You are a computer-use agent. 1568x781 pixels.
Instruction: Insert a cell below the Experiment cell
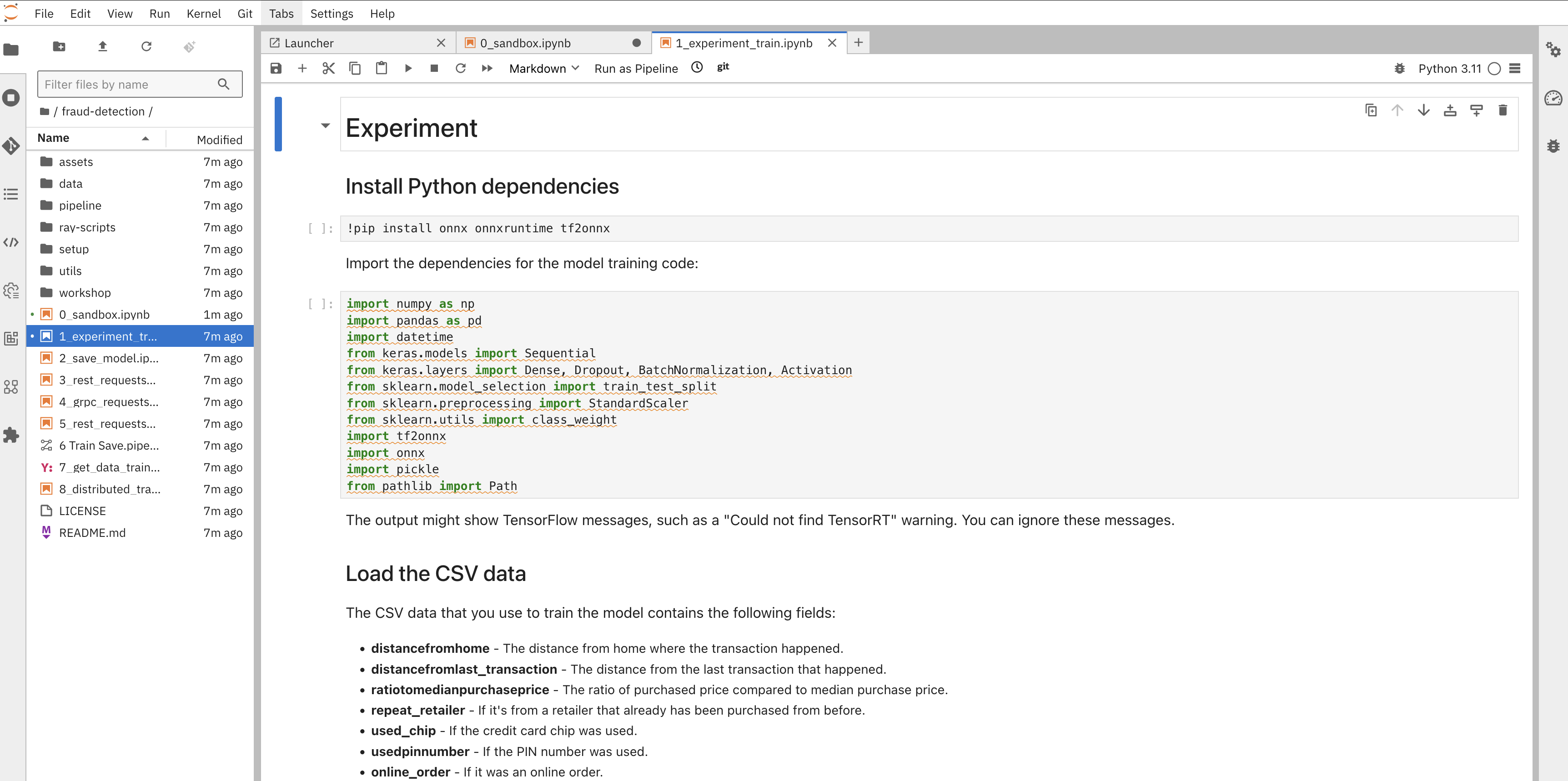coord(1476,110)
